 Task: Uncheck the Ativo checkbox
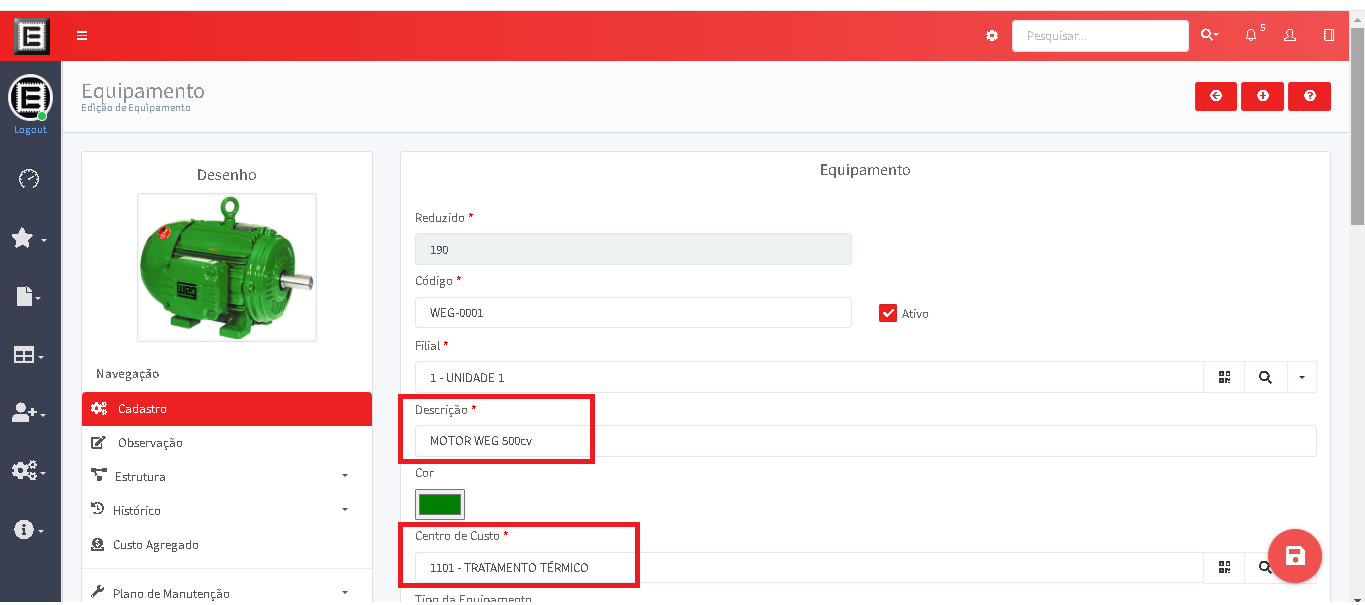[x=888, y=313]
